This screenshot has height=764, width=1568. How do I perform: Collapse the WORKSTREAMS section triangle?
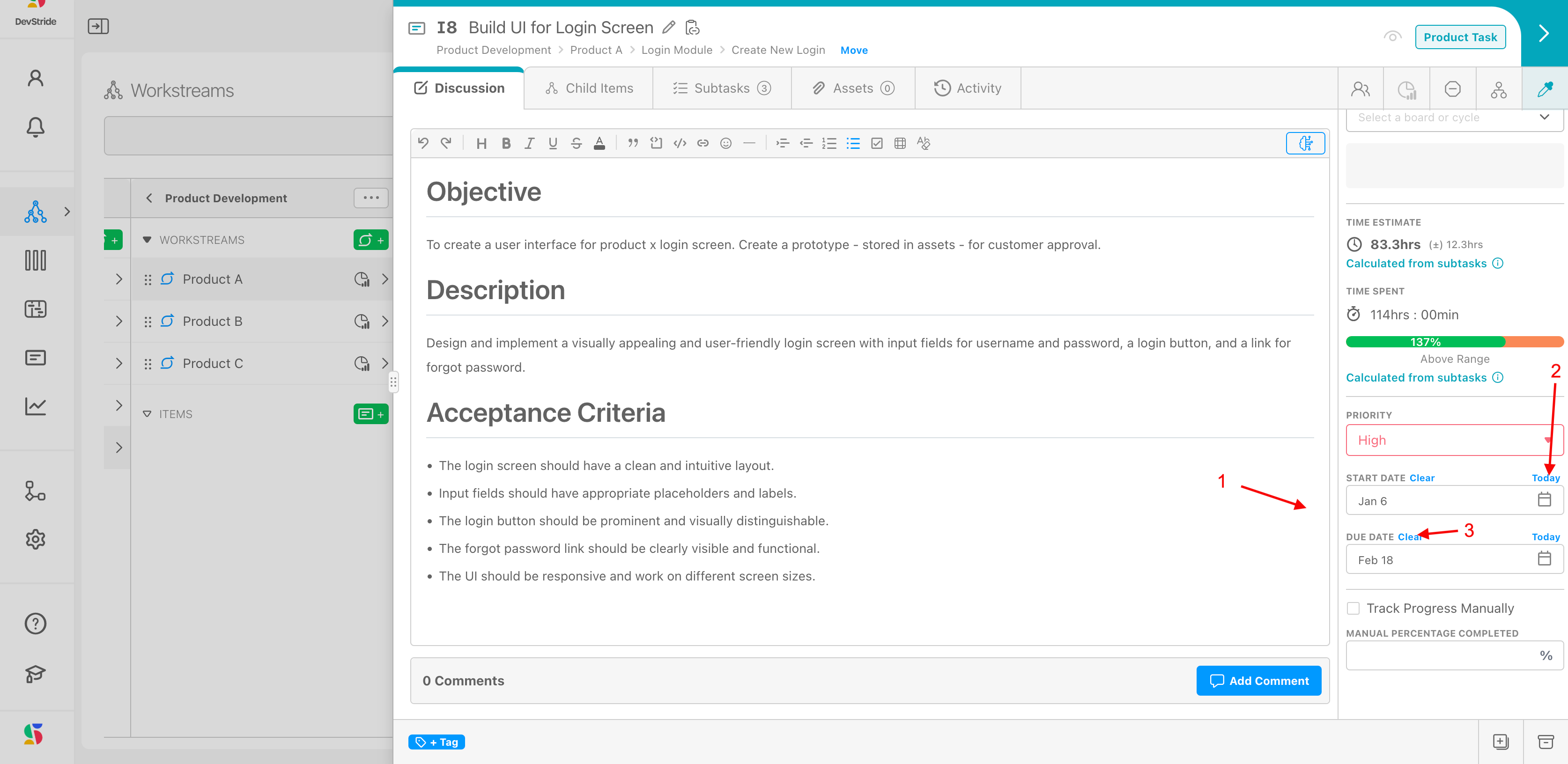[x=147, y=240]
